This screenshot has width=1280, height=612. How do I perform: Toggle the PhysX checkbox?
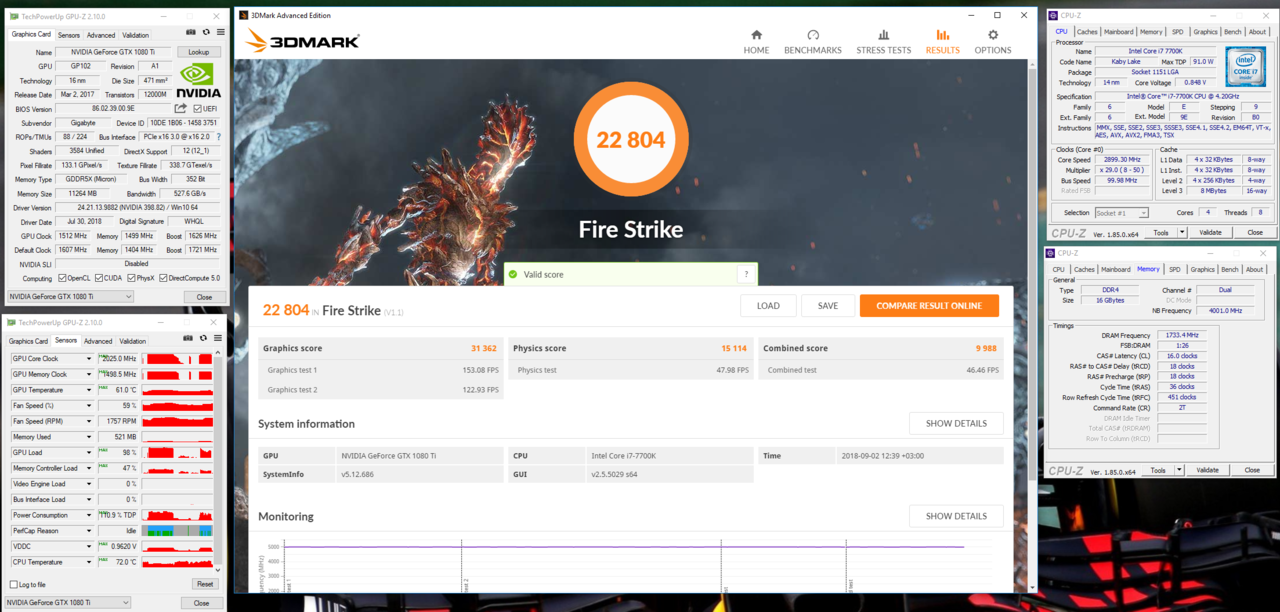pos(132,278)
